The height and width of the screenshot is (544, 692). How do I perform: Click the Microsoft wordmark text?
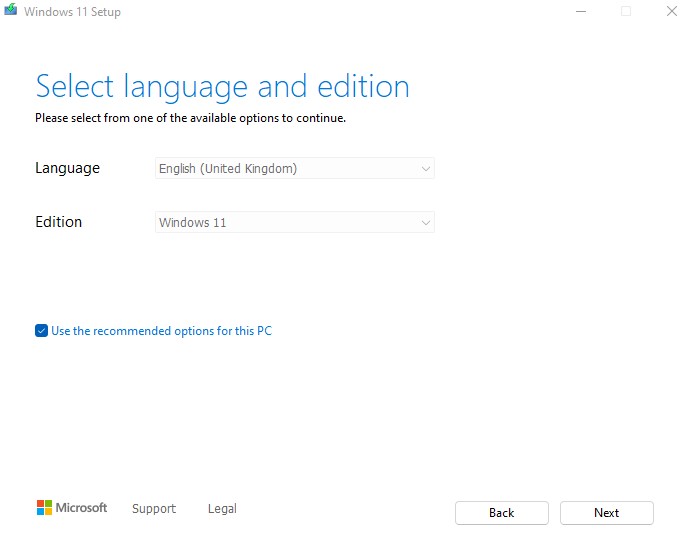tap(81, 508)
